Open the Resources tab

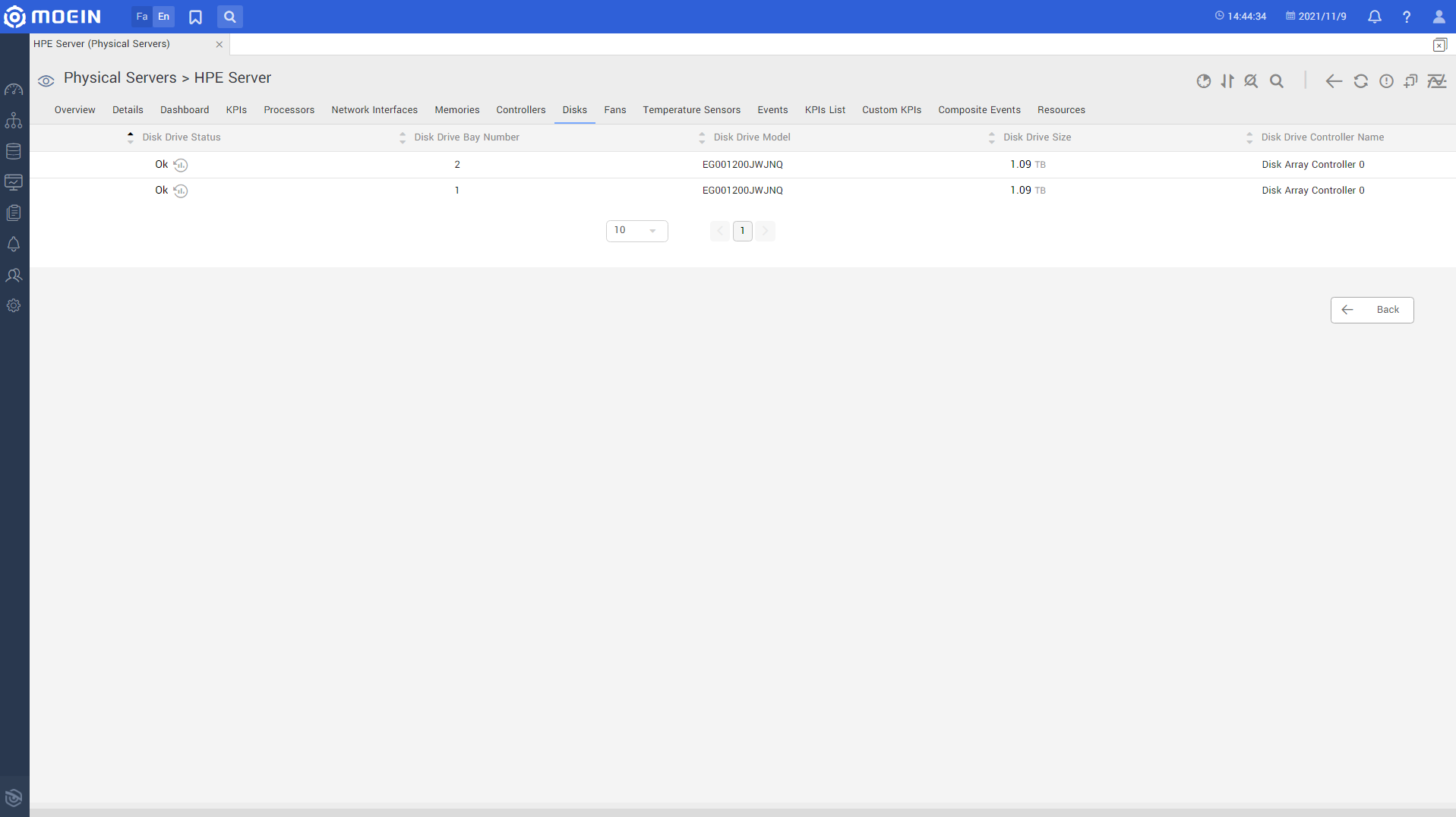[1061, 110]
